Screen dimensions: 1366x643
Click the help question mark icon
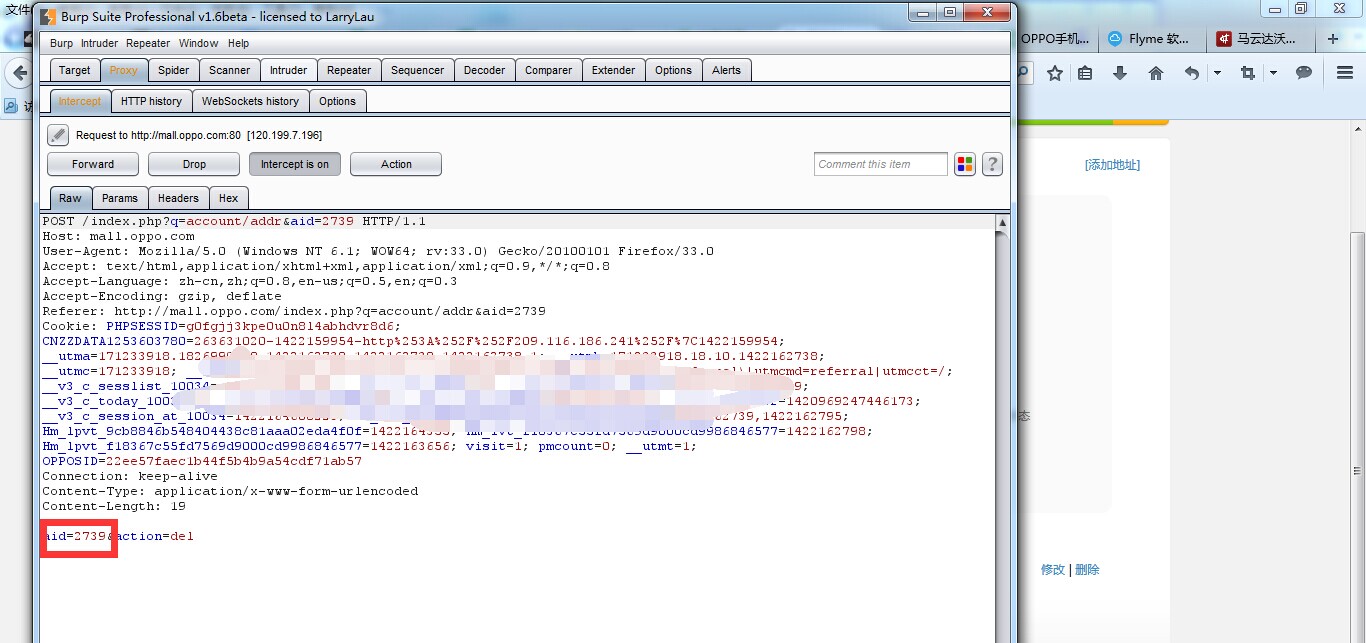tap(992, 165)
